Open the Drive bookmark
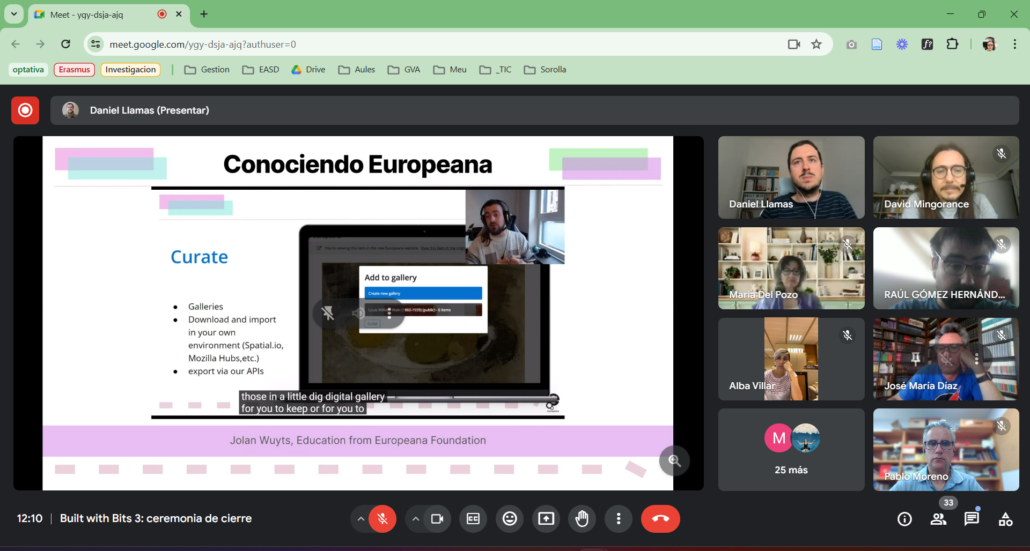 [x=308, y=70]
